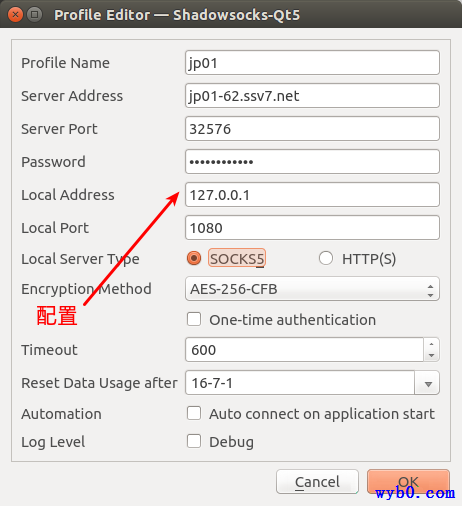The width and height of the screenshot is (462, 506).
Task: Click the Reset Data Usage date field
Action: 300,383
